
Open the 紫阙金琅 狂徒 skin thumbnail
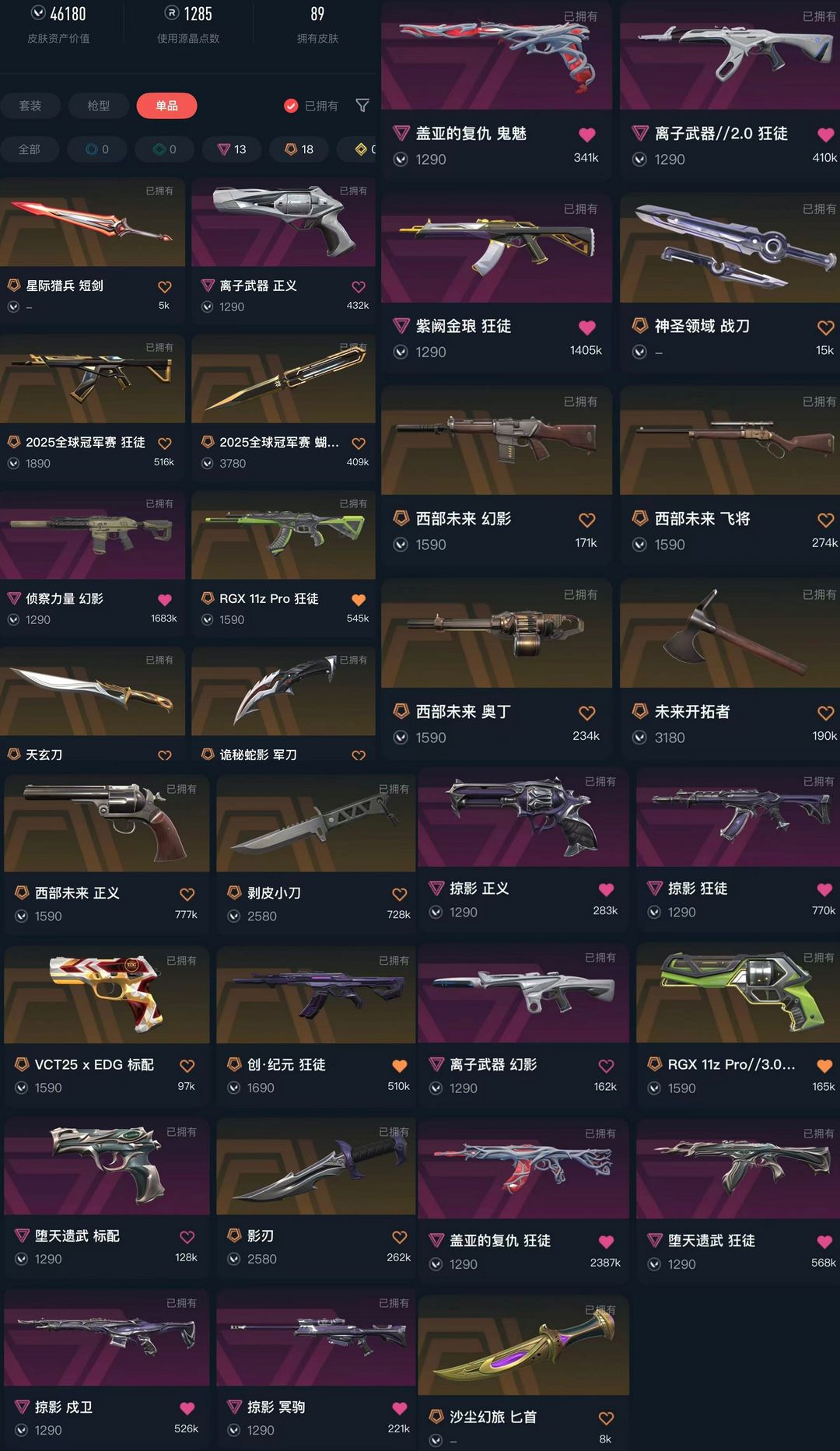(x=497, y=248)
